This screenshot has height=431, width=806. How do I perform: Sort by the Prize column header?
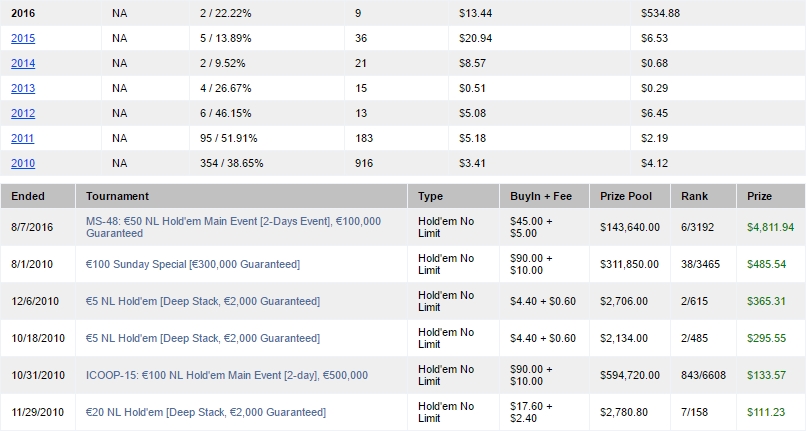759,196
